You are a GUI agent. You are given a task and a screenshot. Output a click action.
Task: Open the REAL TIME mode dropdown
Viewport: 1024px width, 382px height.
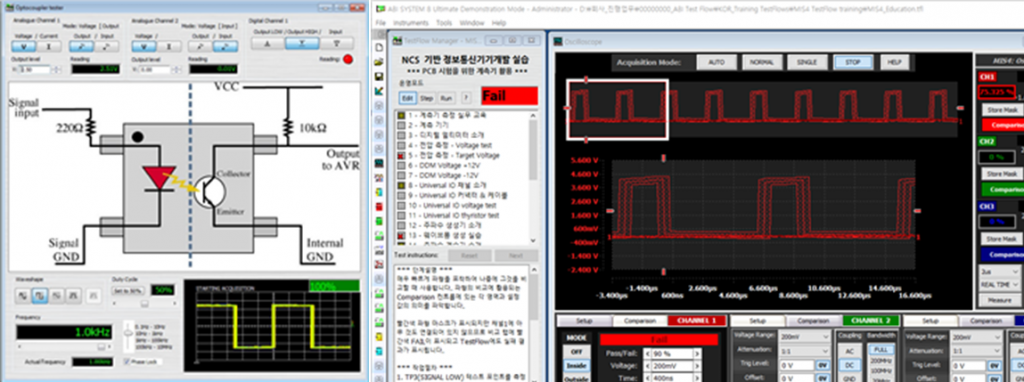(999, 285)
